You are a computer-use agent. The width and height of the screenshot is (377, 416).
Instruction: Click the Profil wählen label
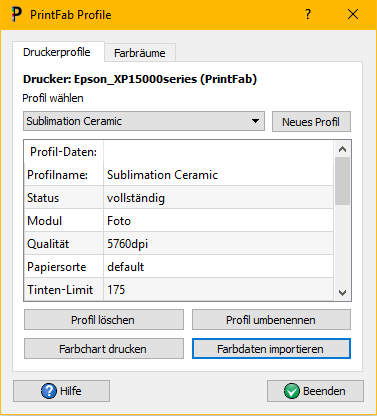tap(53, 98)
